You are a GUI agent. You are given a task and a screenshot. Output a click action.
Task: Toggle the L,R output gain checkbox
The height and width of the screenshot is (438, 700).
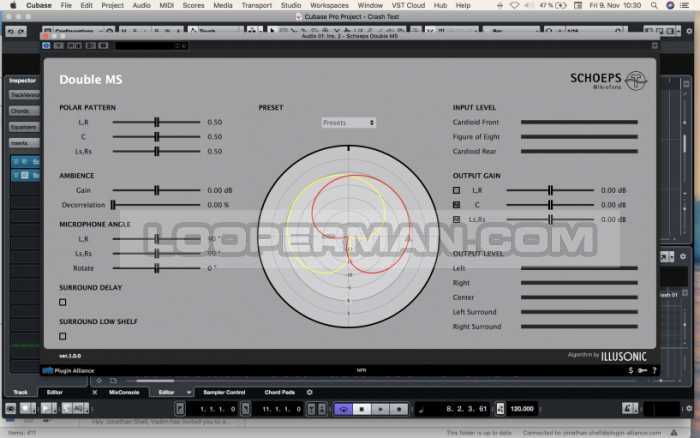[456, 190]
